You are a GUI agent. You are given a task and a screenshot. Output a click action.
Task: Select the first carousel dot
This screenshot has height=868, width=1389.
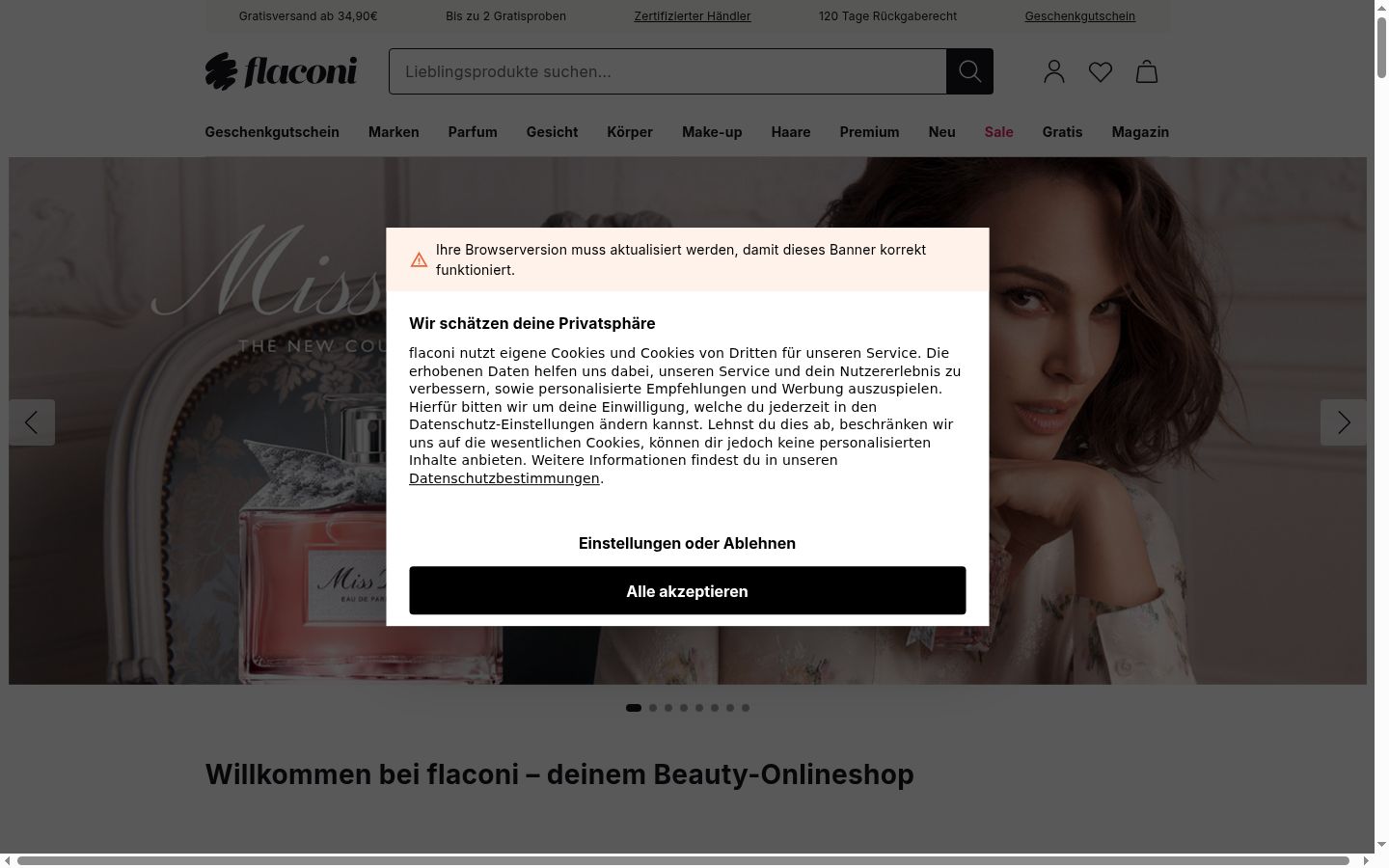pyautogui.click(x=634, y=708)
